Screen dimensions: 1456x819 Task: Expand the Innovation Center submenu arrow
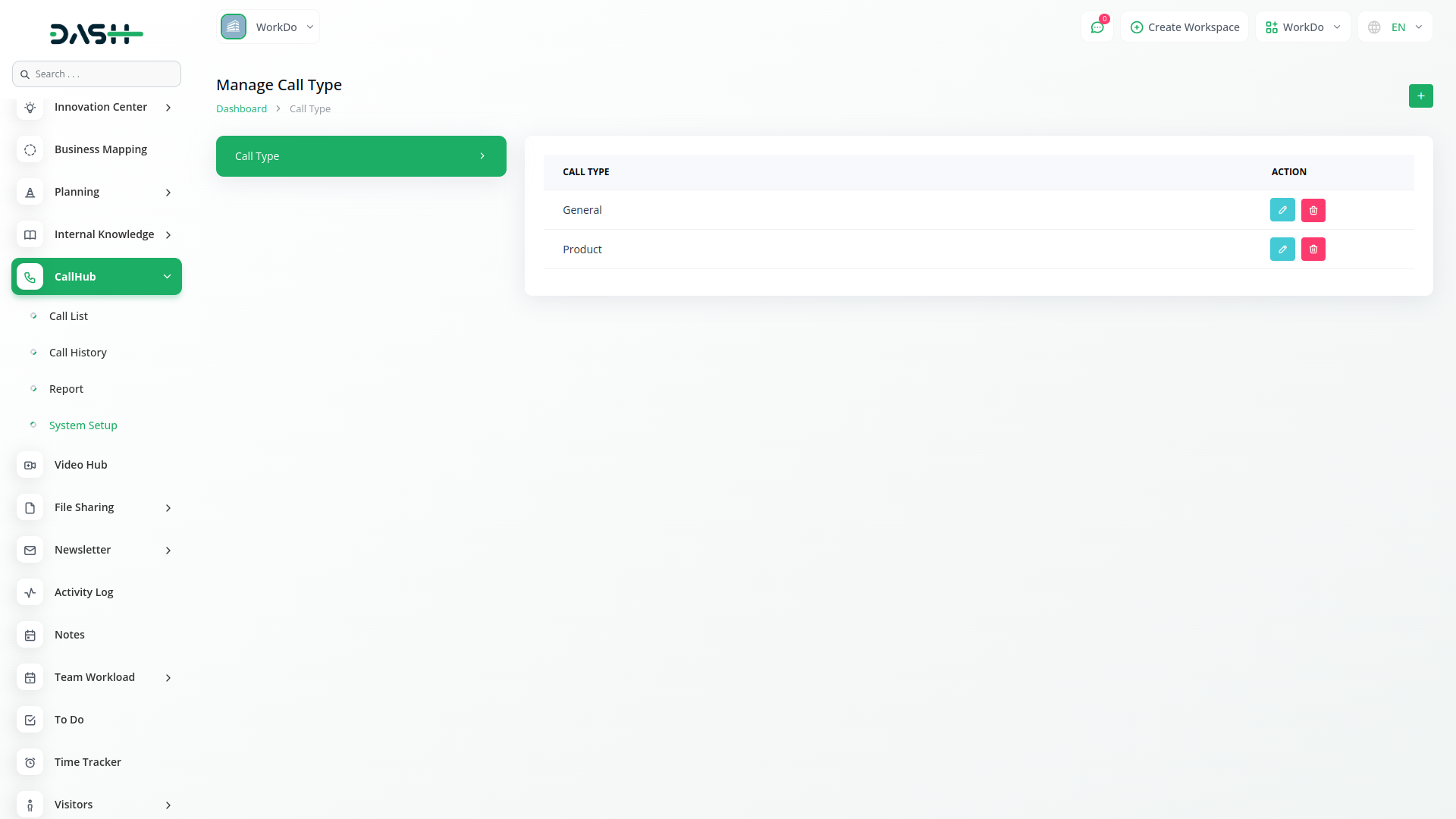(x=168, y=108)
